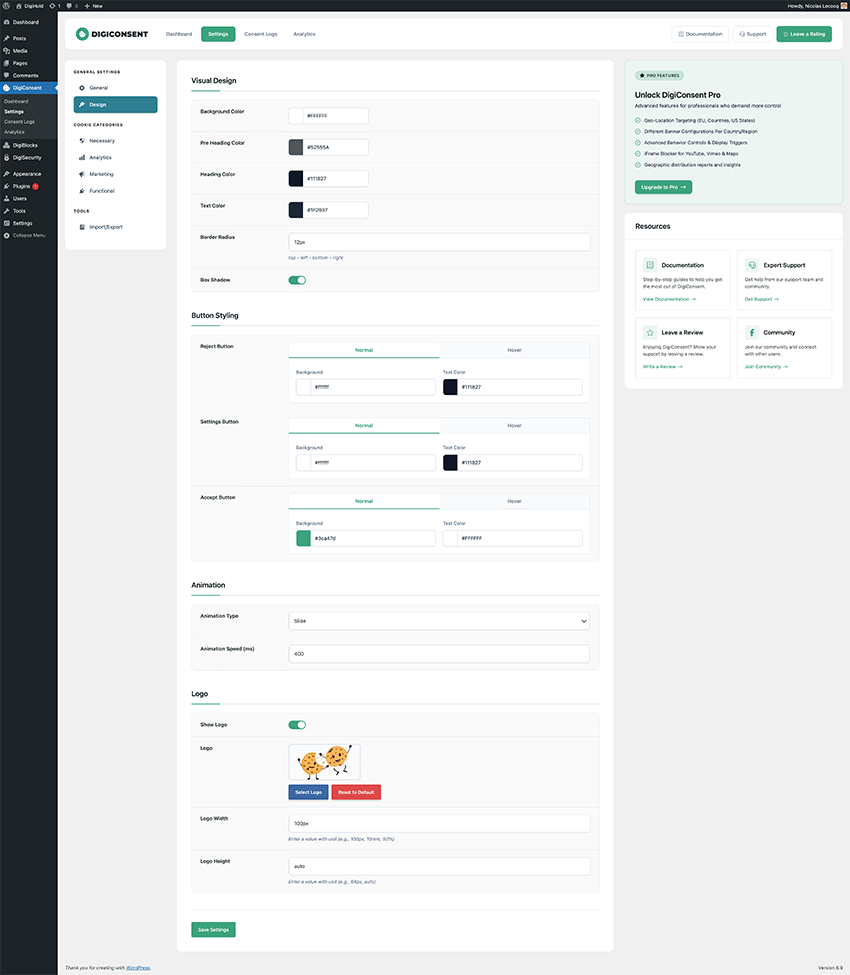This screenshot has height=975, width=850.
Task: Click the Heading Color swatch
Action: click(x=296, y=178)
